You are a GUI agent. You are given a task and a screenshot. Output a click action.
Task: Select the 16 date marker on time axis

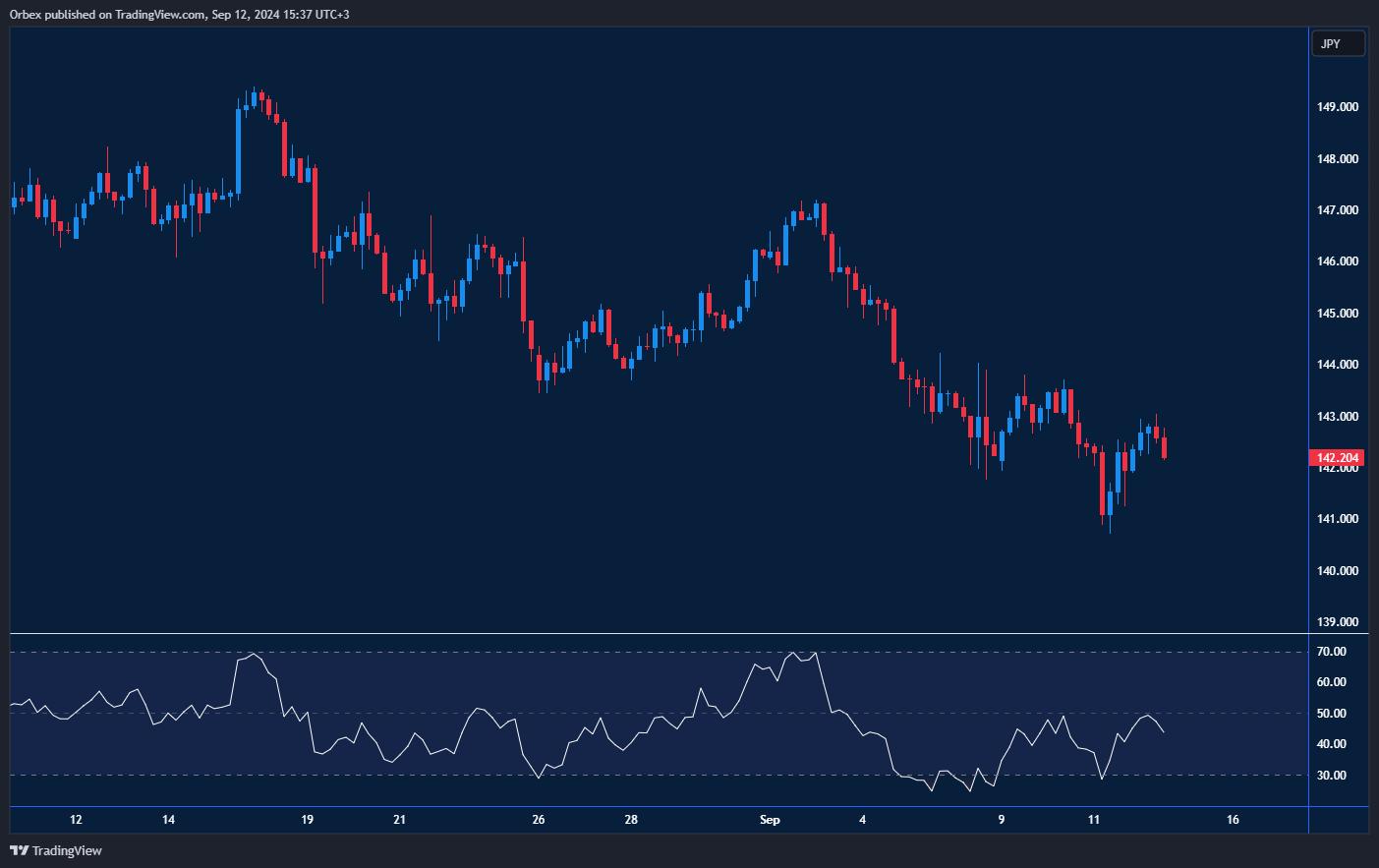point(1233,820)
